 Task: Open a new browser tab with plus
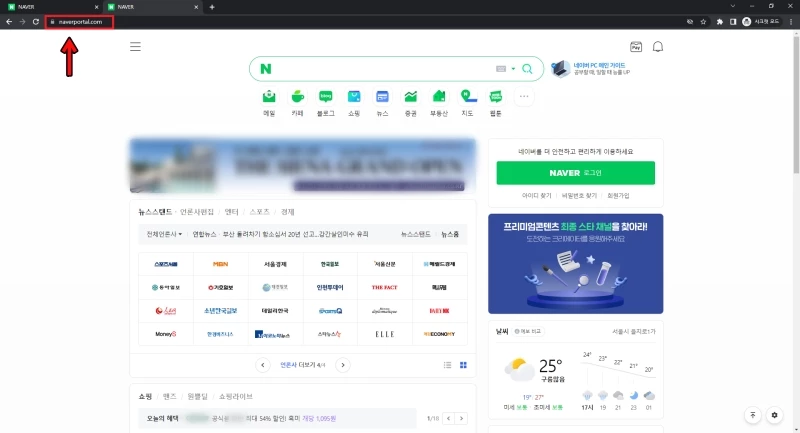[212, 7]
